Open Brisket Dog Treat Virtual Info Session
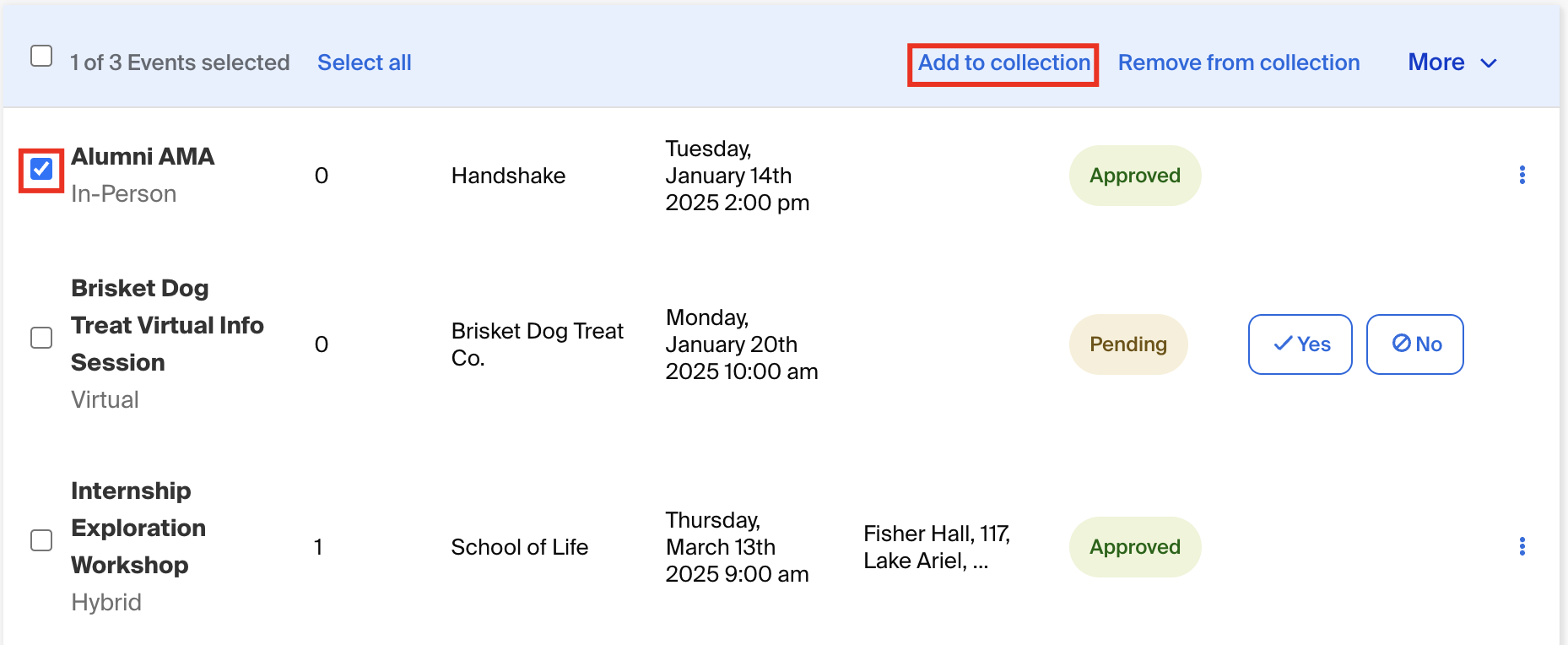The width and height of the screenshot is (1568, 645). (167, 325)
